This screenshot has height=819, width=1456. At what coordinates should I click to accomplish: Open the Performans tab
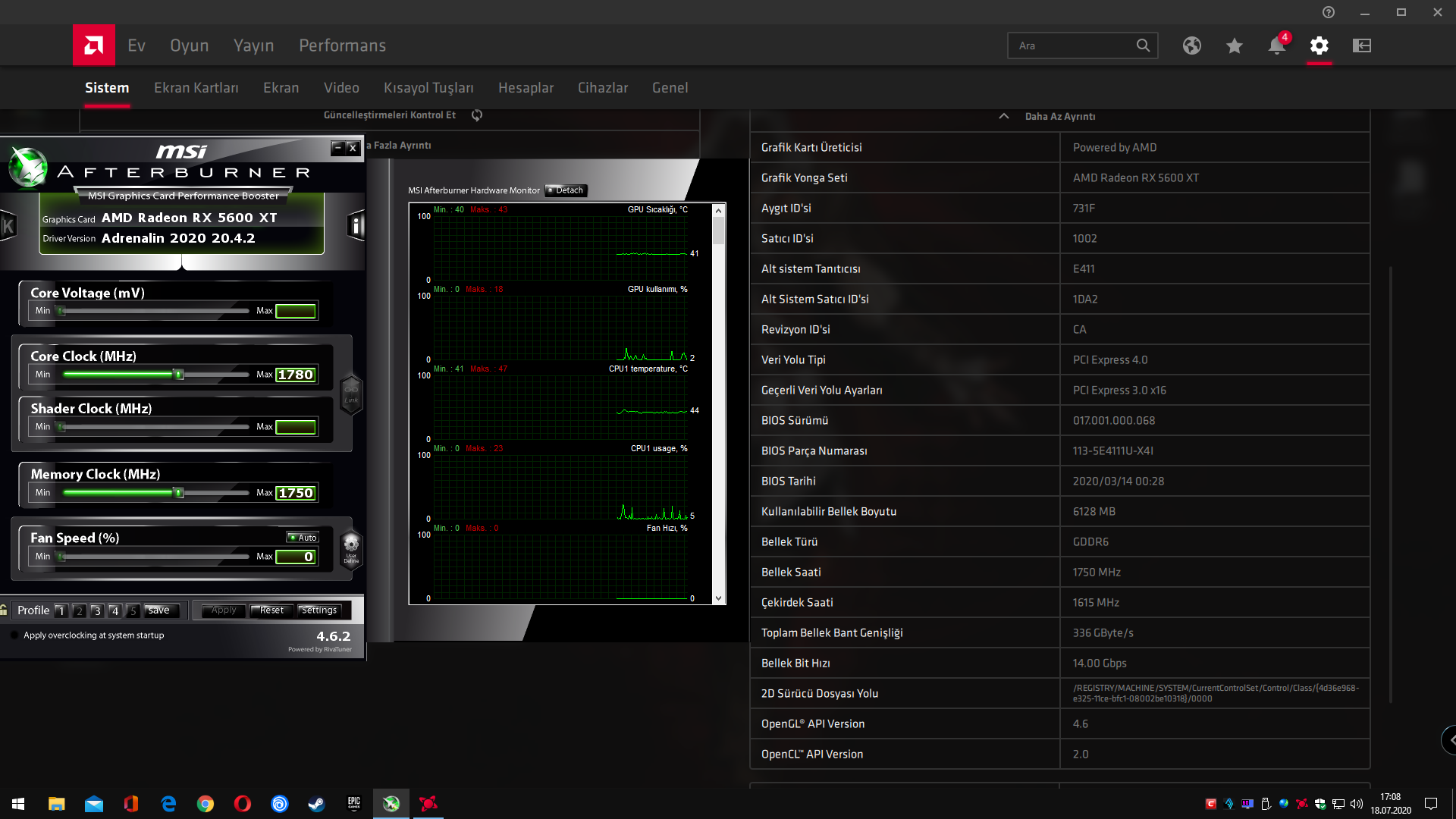[x=343, y=45]
